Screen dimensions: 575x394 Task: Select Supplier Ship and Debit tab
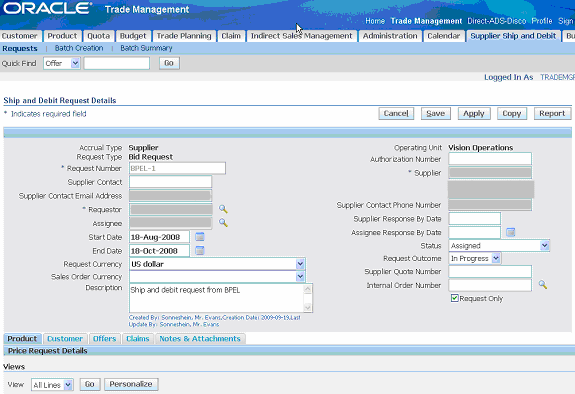click(x=513, y=36)
